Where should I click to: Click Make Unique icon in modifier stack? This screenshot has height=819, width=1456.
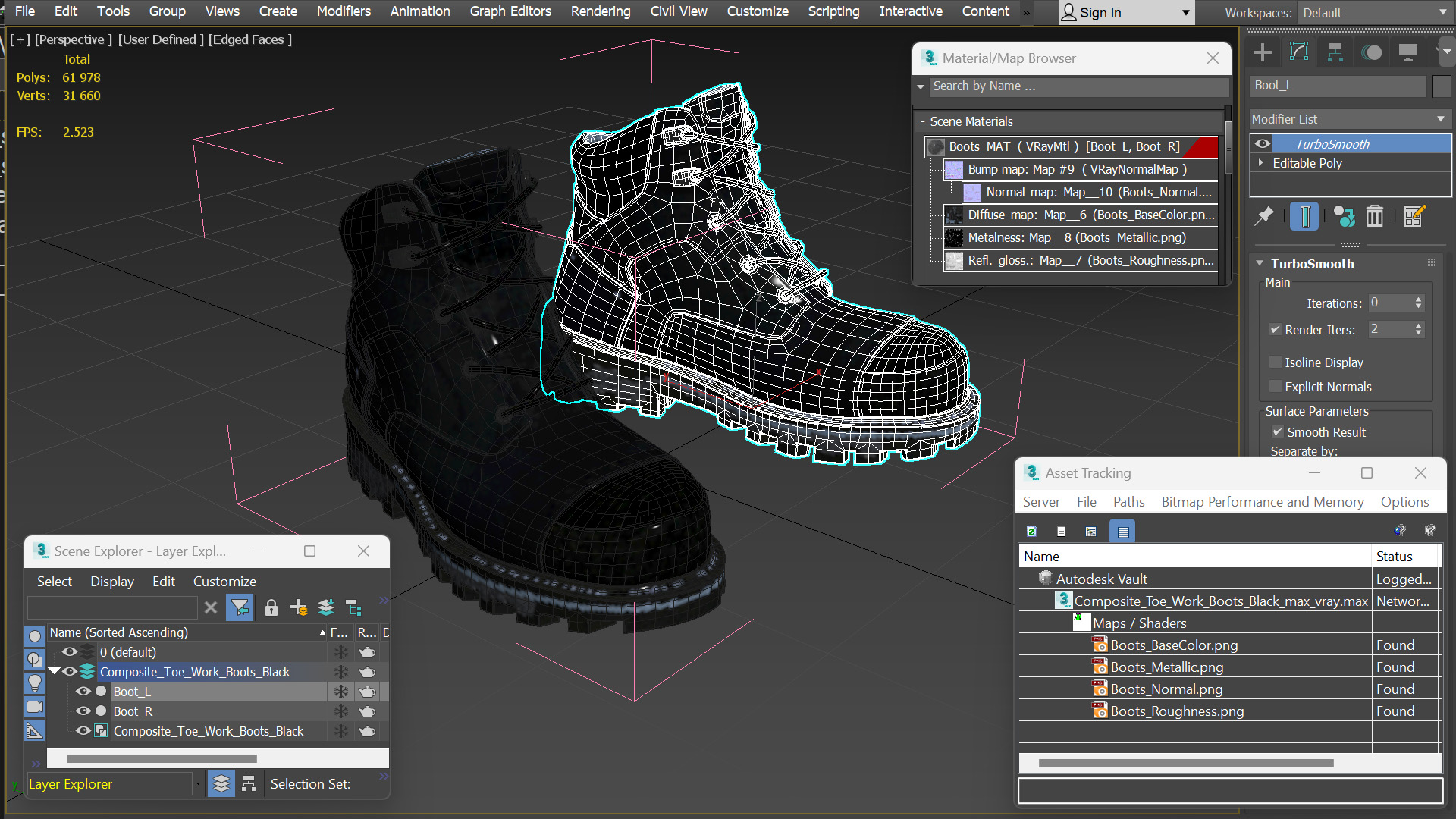tap(1344, 217)
